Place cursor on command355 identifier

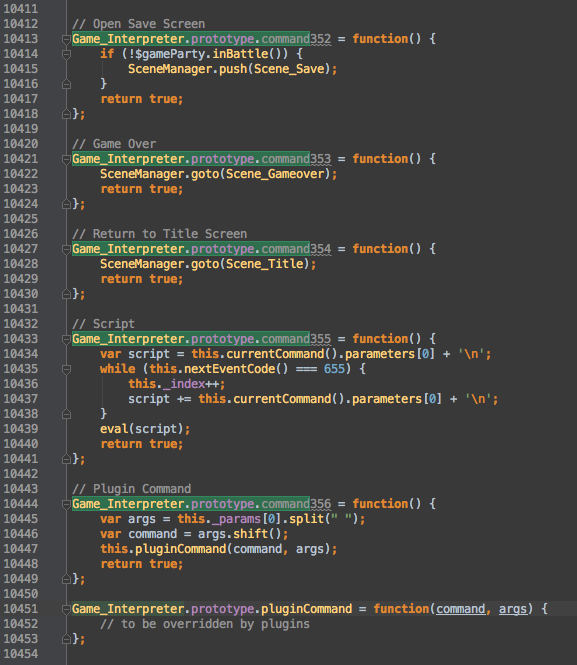click(296, 339)
